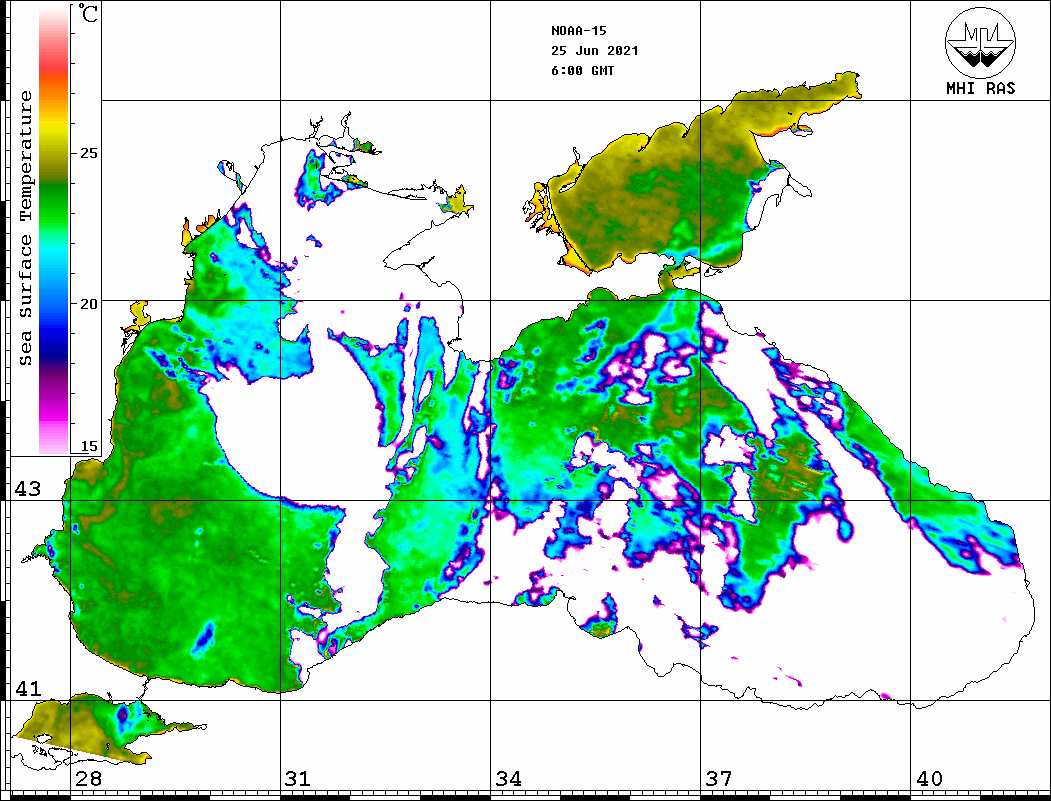Click the 25 value on color scale
The width and height of the screenshot is (1051, 801).
(x=89, y=153)
